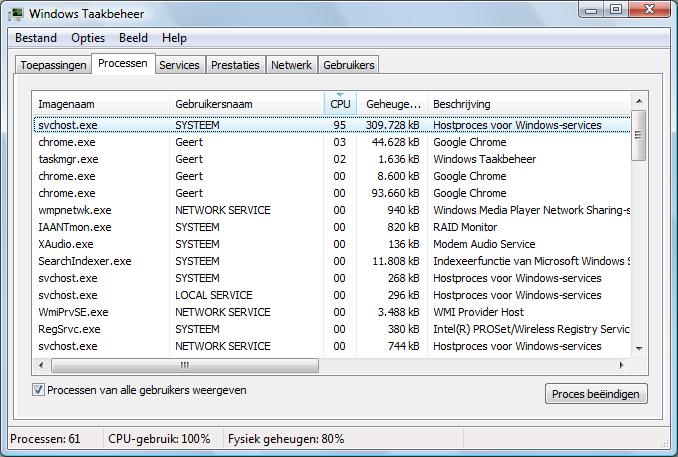Click the WMI Provider Host description

[x=479, y=312]
